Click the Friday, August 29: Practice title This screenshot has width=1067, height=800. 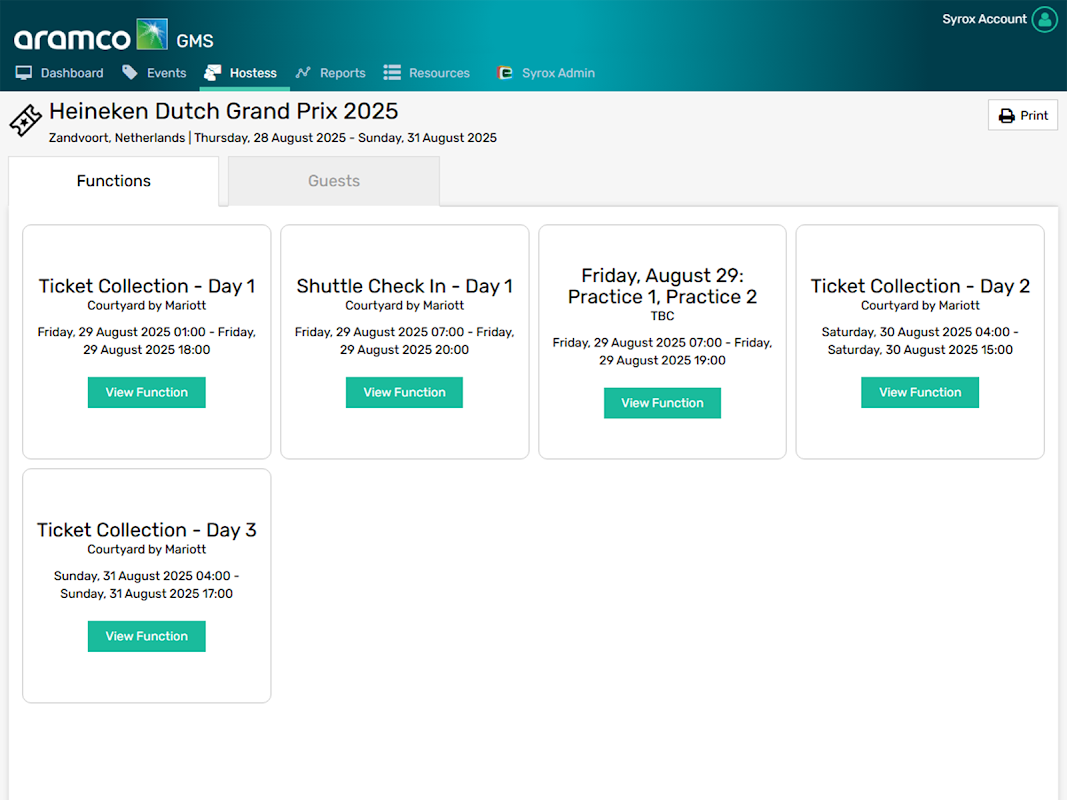click(662, 286)
